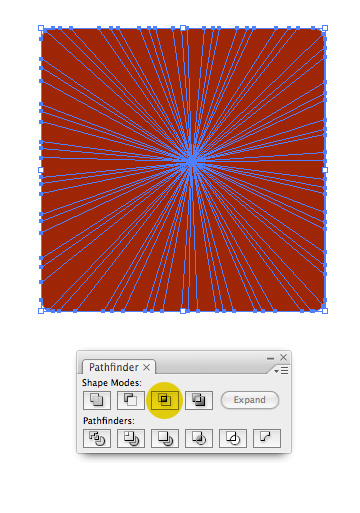This screenshot has height=513, width=360.
Task: Apply the Divide pathfinder
Action: pos(97,438)
